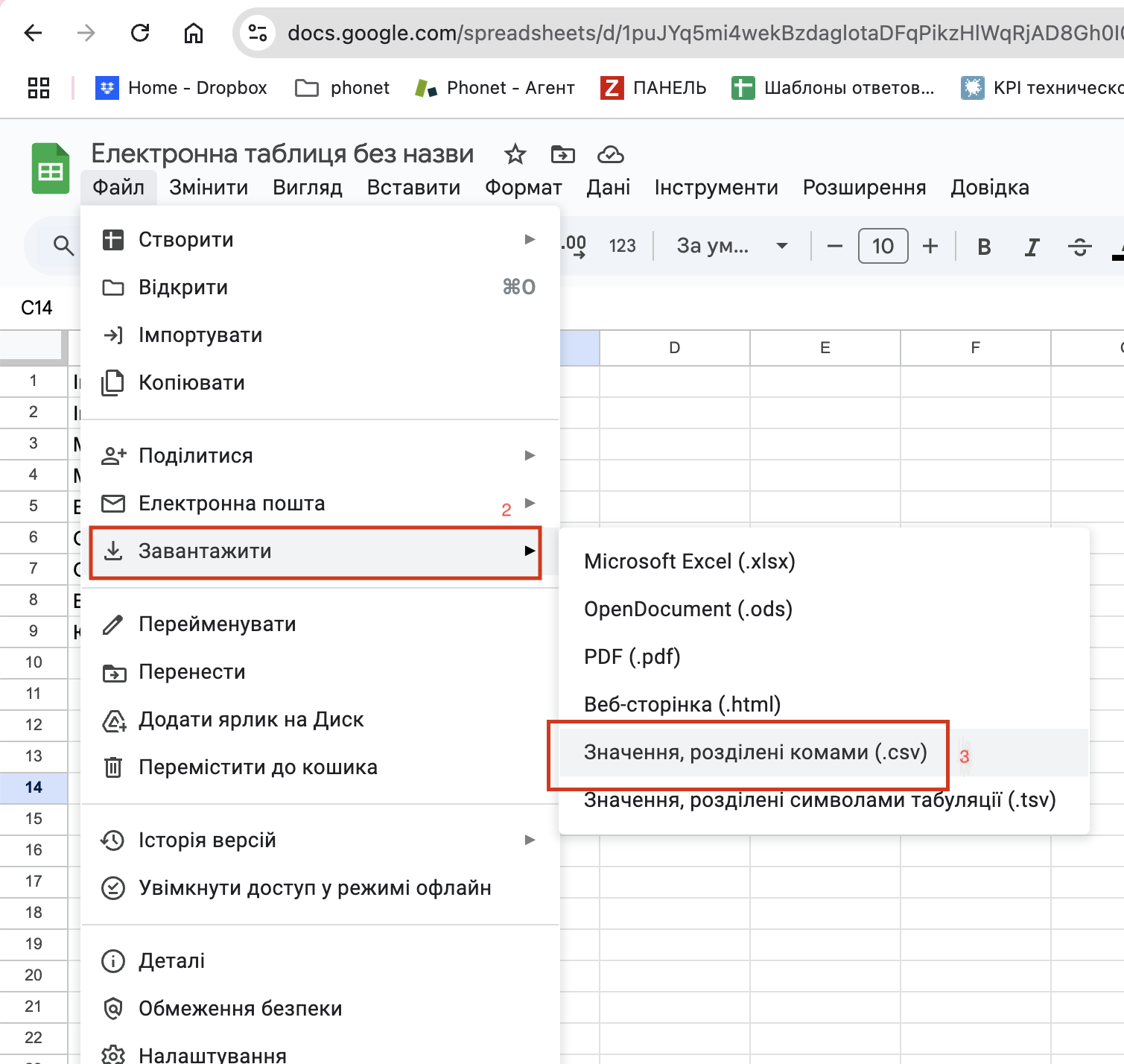Open the font dropdown labeled За ум...
Viewport: 1124px width, 1064px height.
point(731,246)
